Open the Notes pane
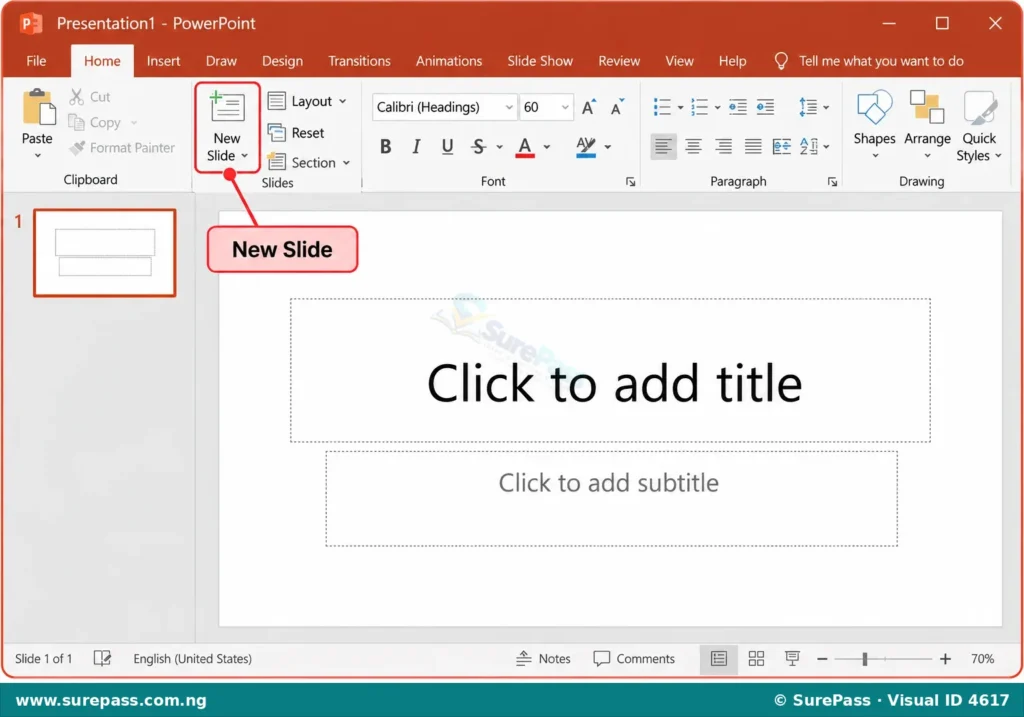The width and height of the screenshot is (1024, 717). tap(543, 658)
